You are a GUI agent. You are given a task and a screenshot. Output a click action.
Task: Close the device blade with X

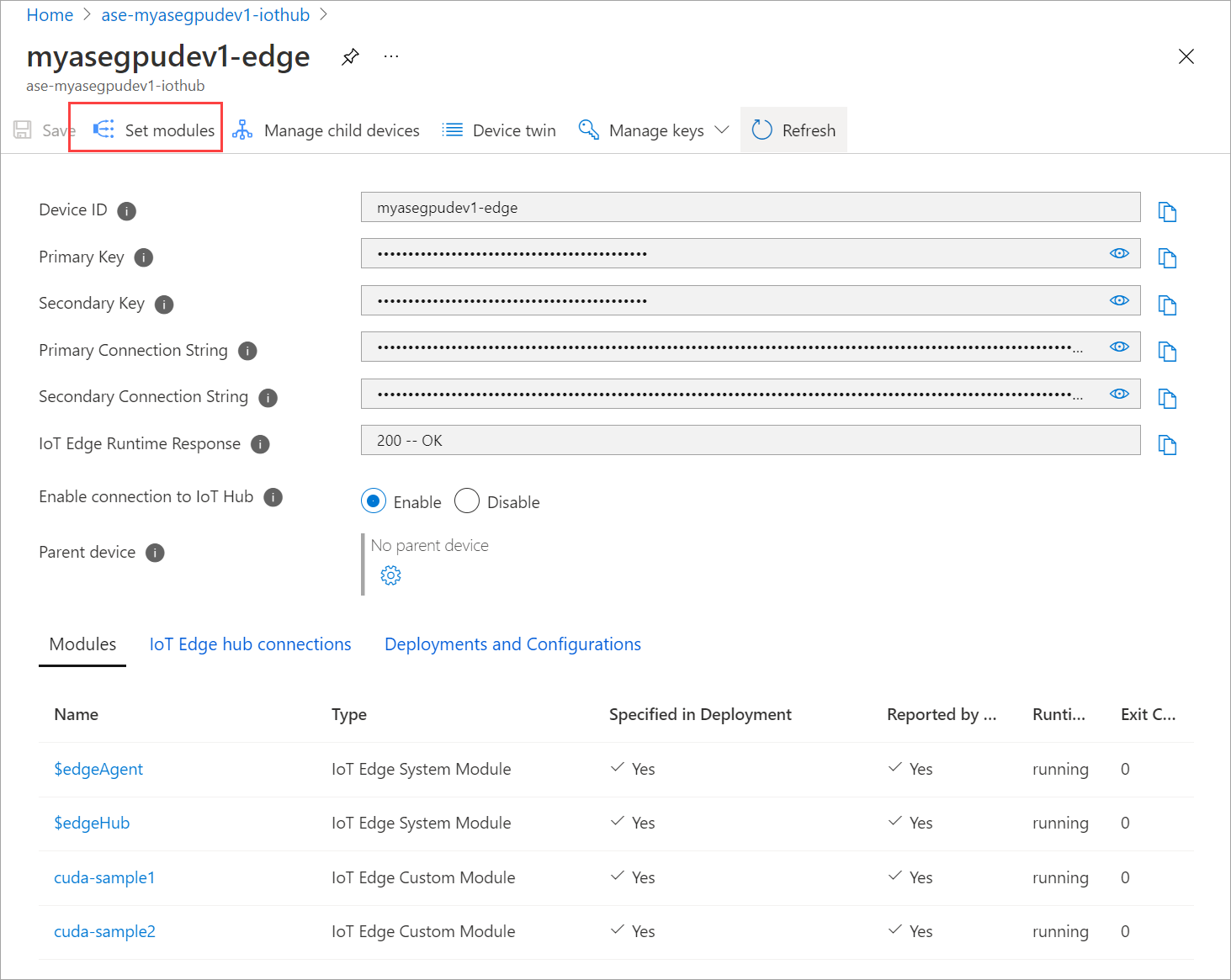point(1186,56)
